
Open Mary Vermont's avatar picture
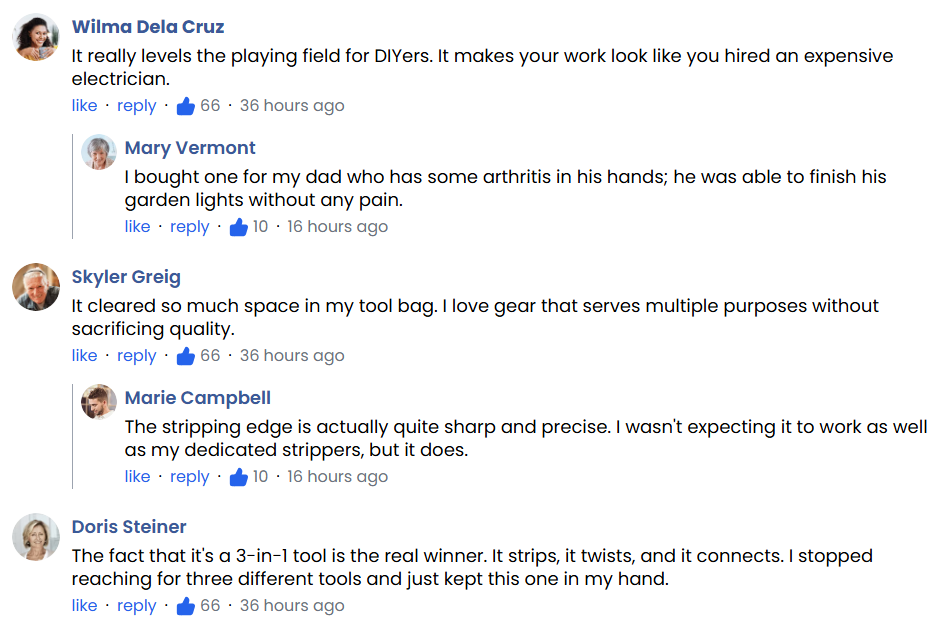point(99,152)
